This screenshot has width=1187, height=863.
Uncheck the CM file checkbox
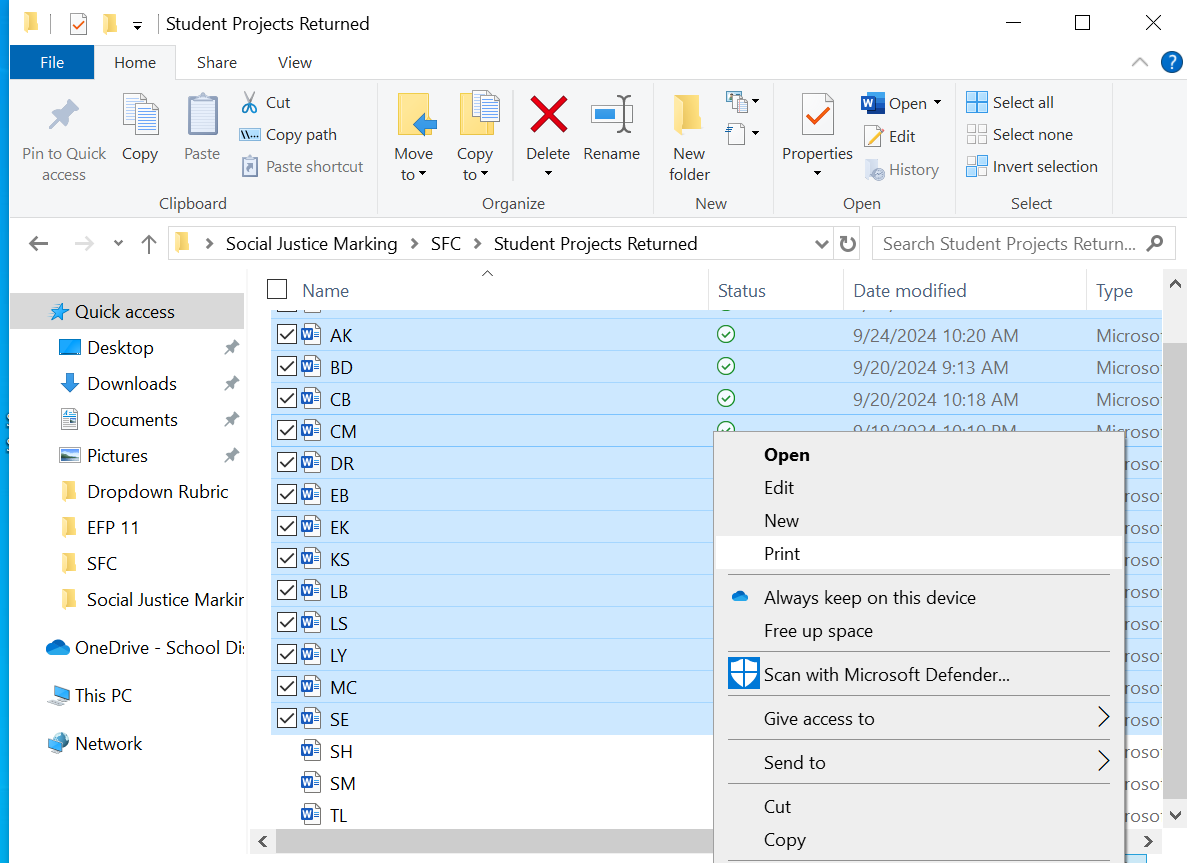click(x=287, y=431)
